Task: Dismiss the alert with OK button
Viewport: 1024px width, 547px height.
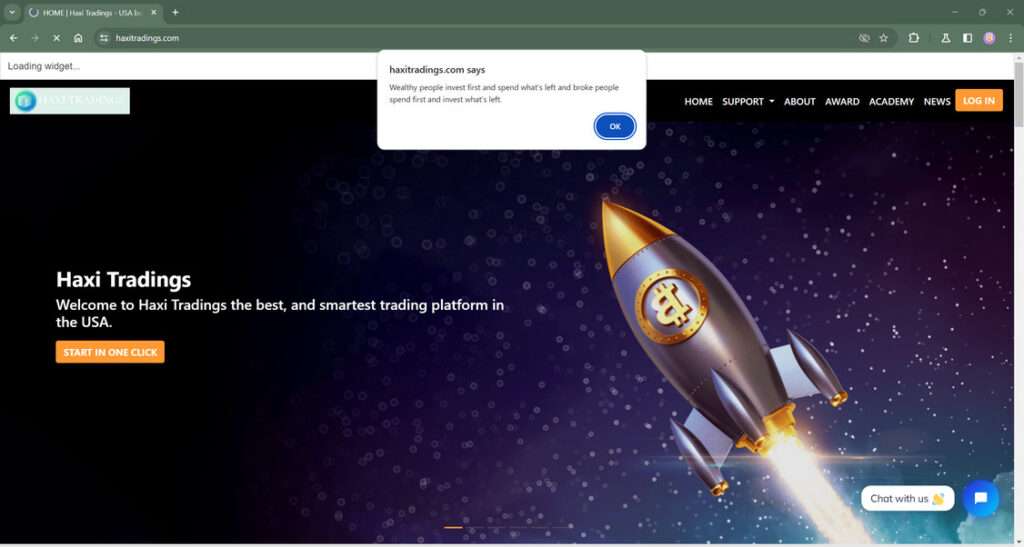Action: (x=615, y=127)
